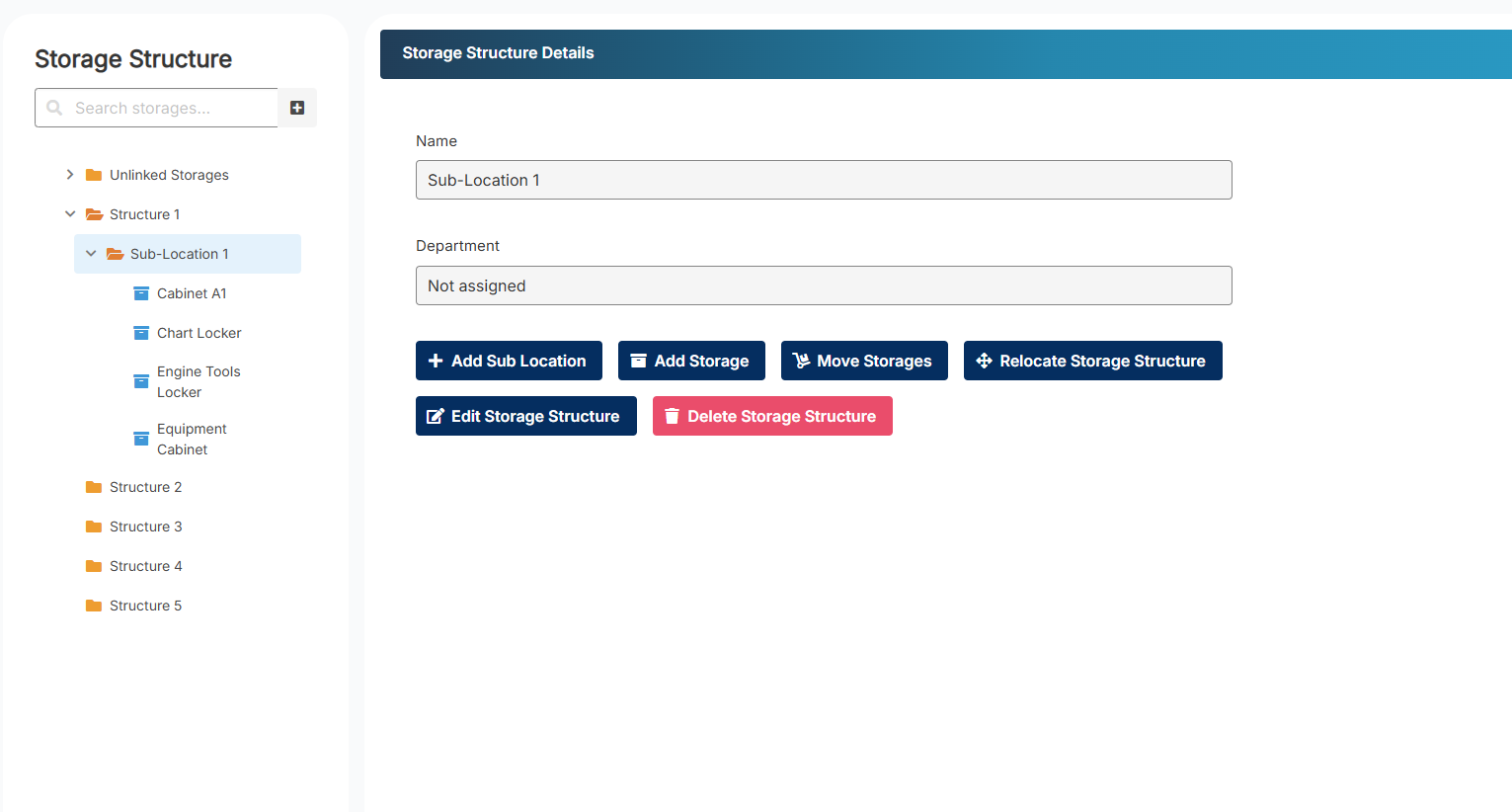Click Edit Storage Structure button
Viewport: 1512px width, 812px height.
tap(525, 416)
